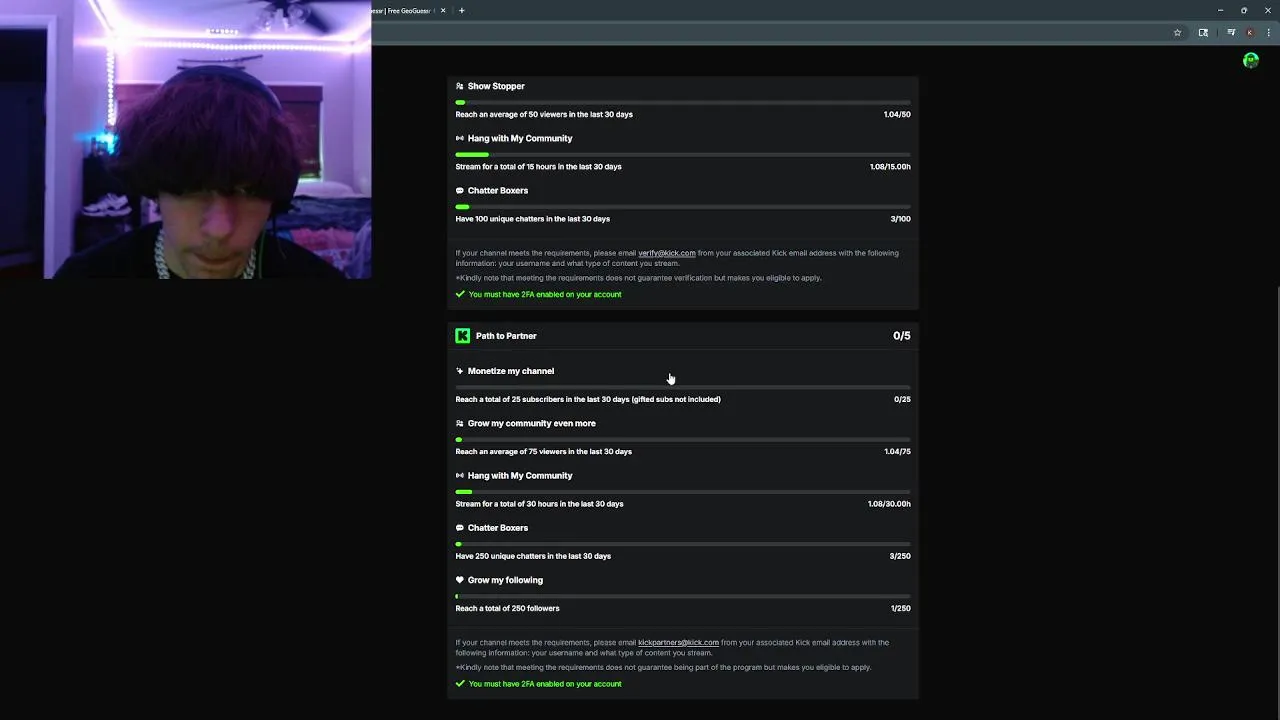Click the 1.08/30.00h stream hours value

(x=889, y=504)
